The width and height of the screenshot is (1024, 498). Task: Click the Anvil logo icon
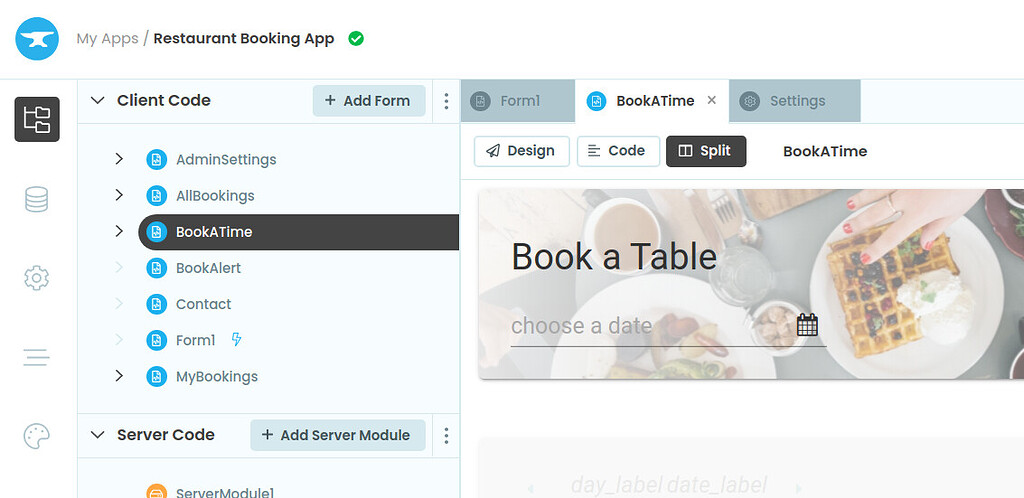(37, 39)
